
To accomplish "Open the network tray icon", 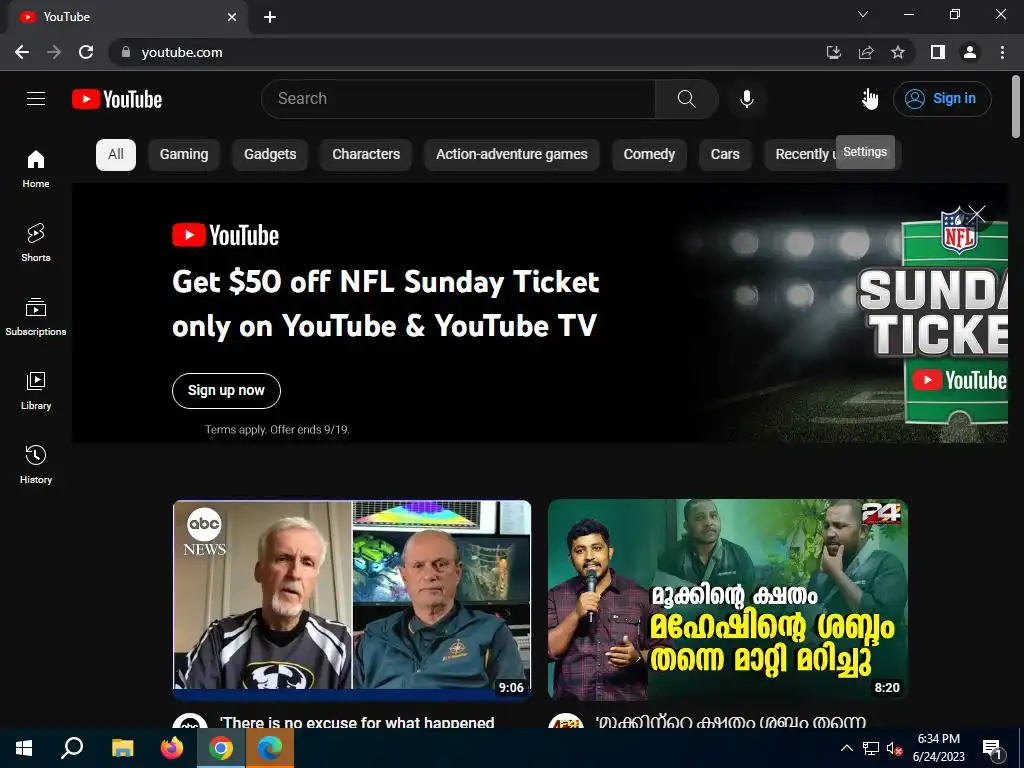I will pos(871,748).
